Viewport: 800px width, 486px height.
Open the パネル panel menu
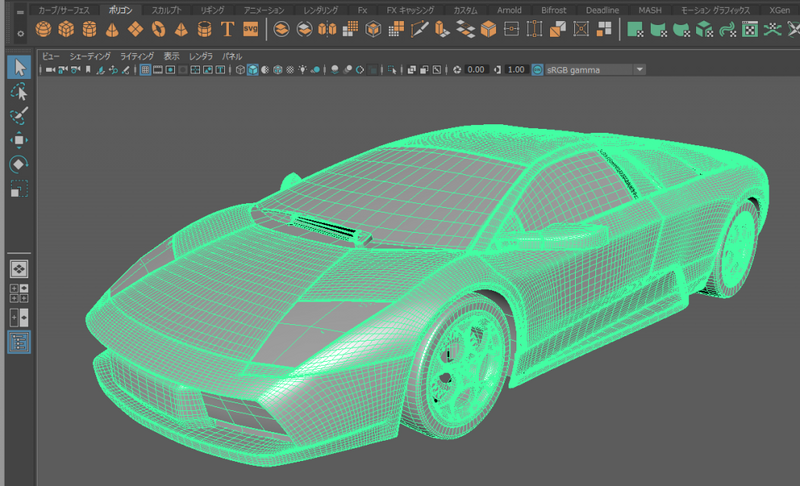click(232, 56)
